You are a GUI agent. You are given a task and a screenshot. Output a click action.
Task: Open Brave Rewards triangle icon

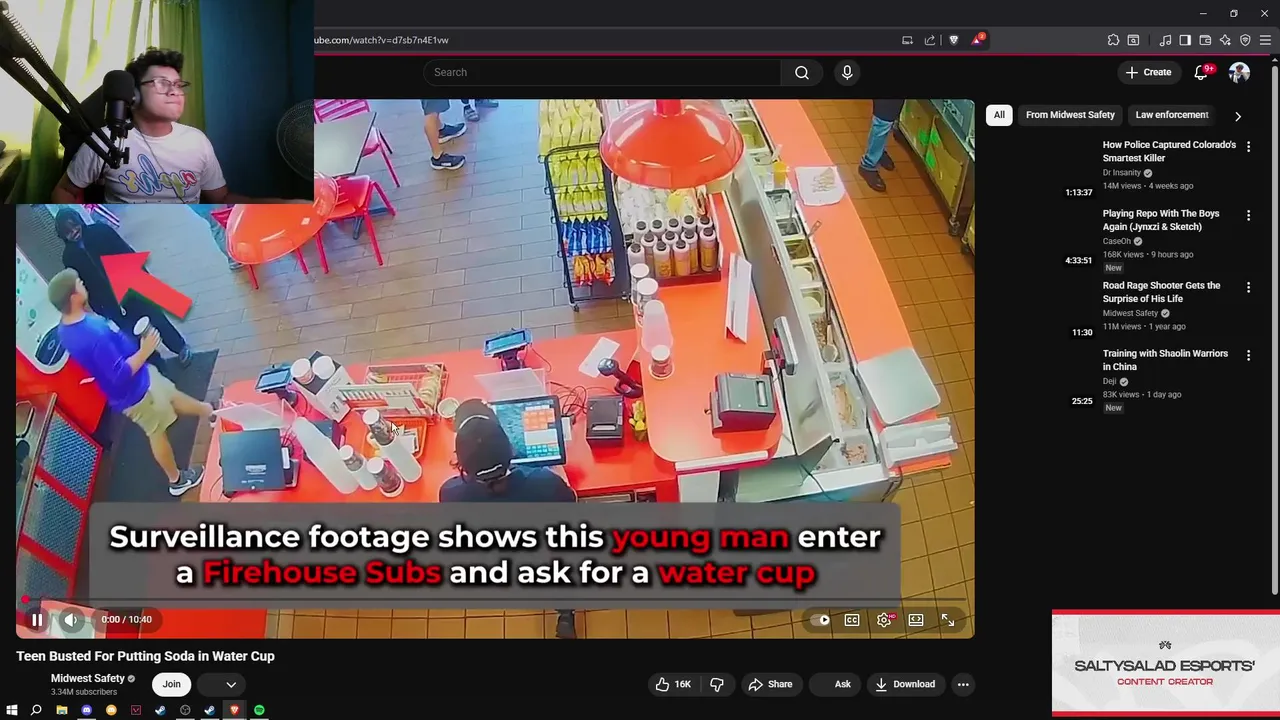click(978, 40)
